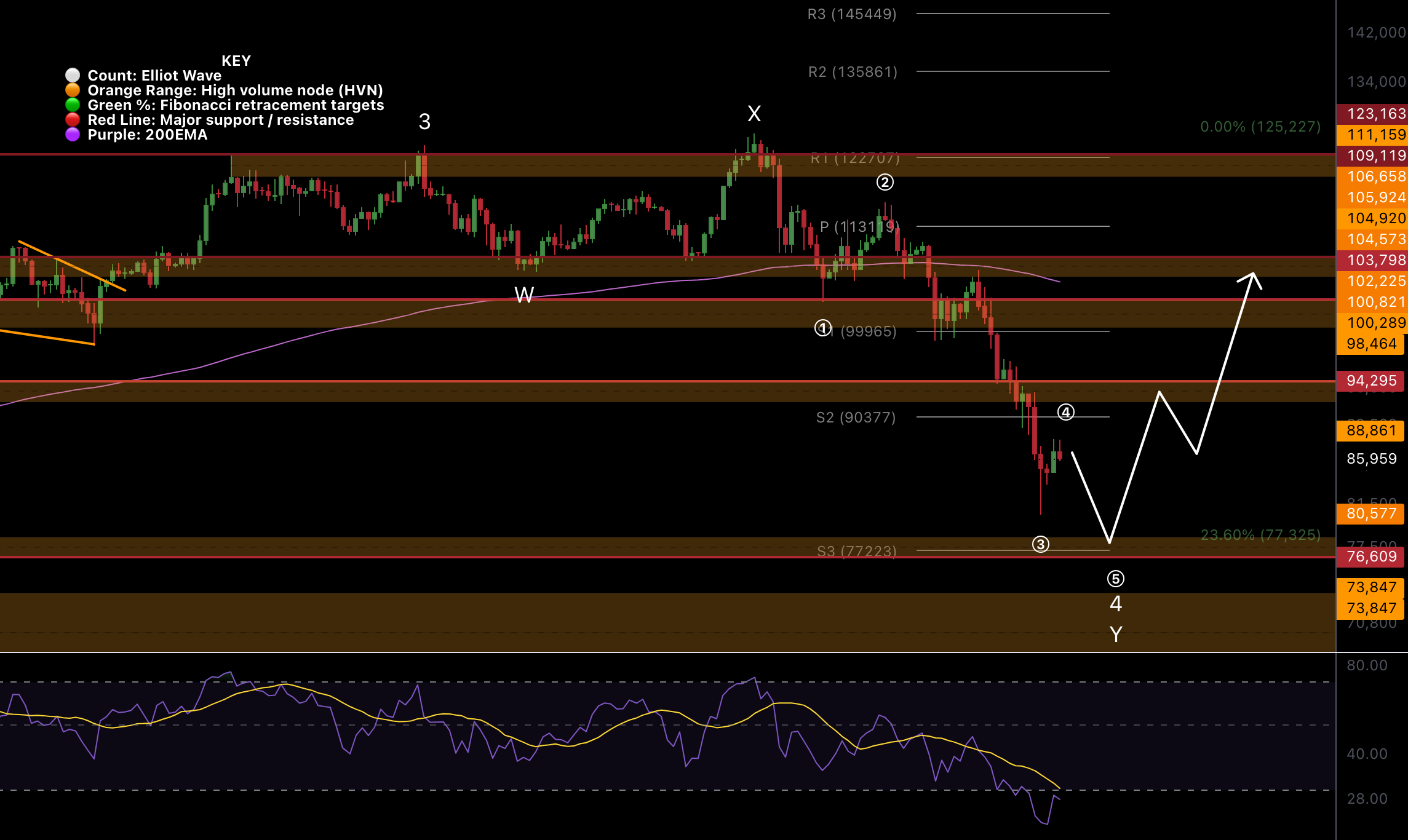1408x840 pixels.
Task: Select the R2 (135861) pivot label
Action: (x=853, y=72)
